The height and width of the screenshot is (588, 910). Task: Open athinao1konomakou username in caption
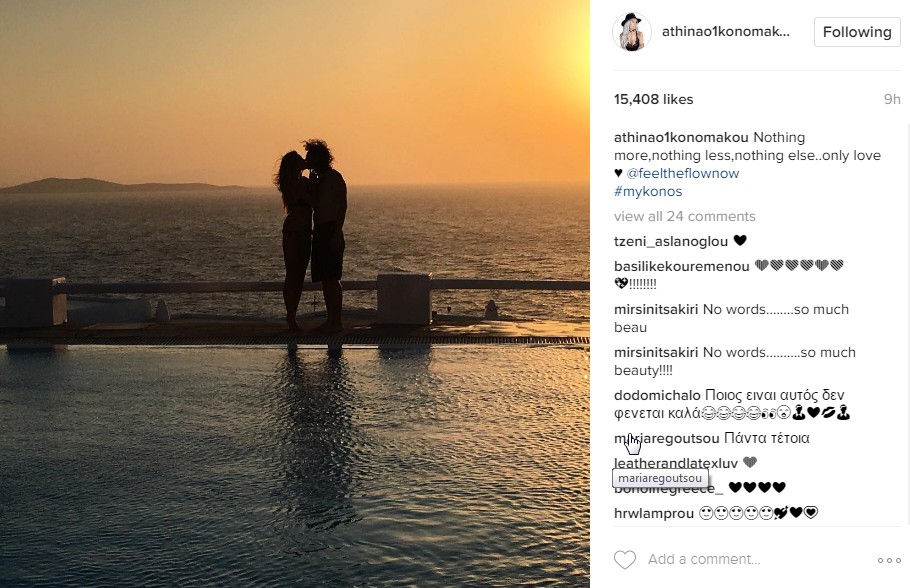(681, 138)
